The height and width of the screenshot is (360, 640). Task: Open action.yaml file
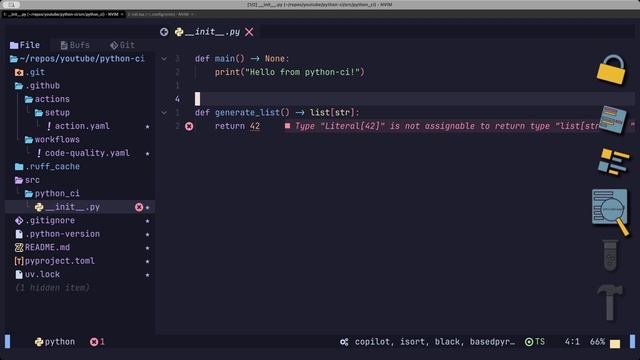click(78, 126)
